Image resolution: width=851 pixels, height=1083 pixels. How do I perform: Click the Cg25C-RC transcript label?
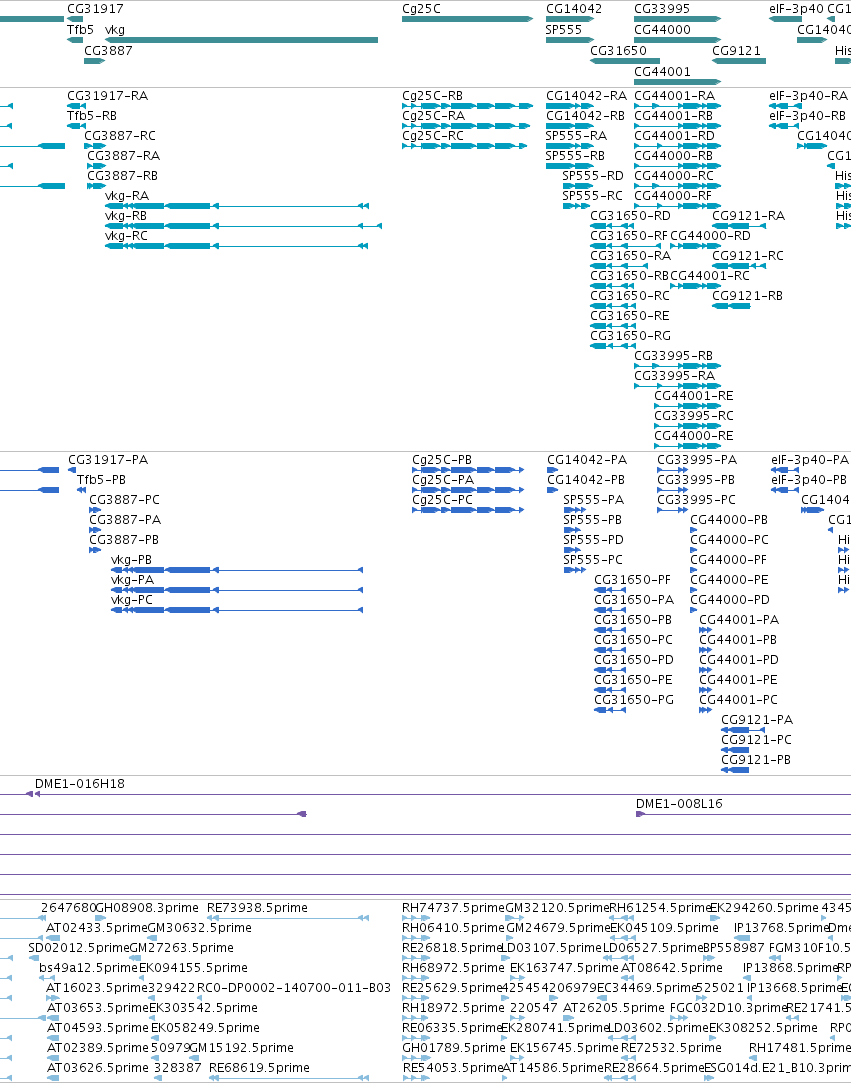(x=433, y=135)
